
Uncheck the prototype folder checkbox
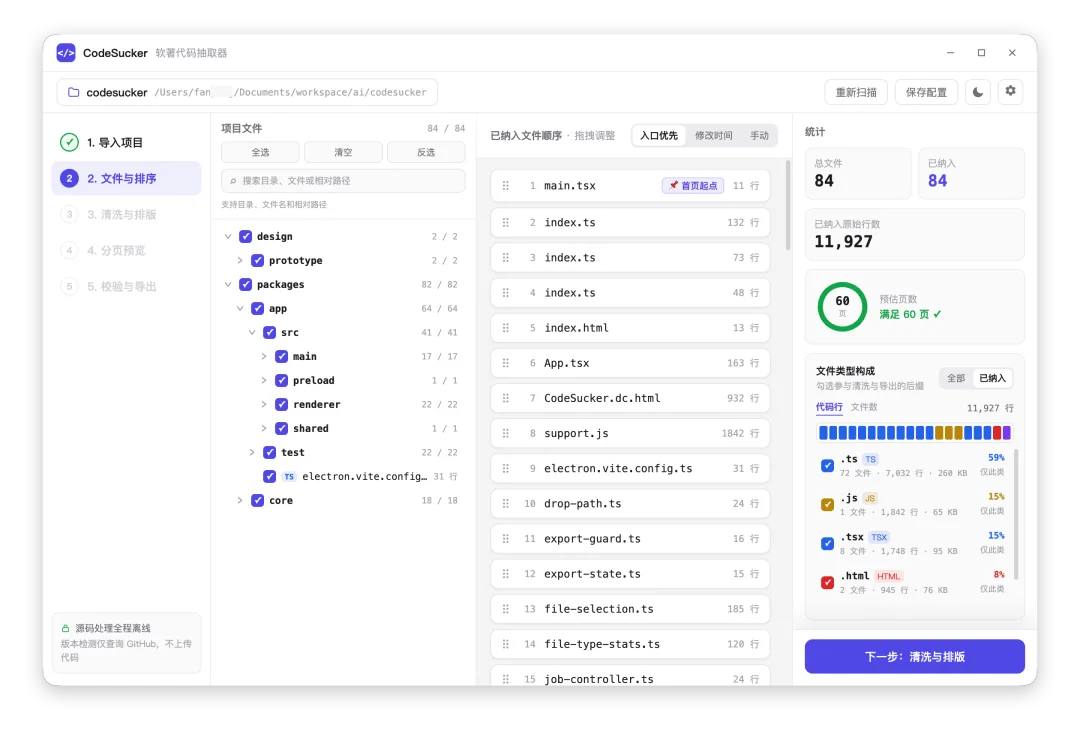258,260
